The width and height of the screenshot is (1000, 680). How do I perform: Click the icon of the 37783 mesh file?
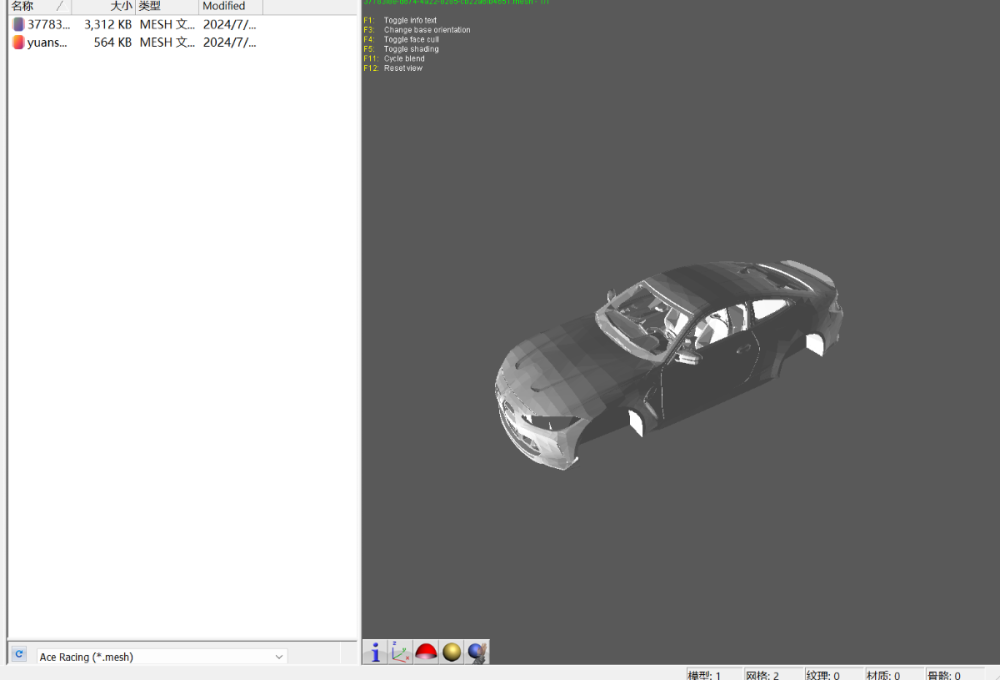18,24
